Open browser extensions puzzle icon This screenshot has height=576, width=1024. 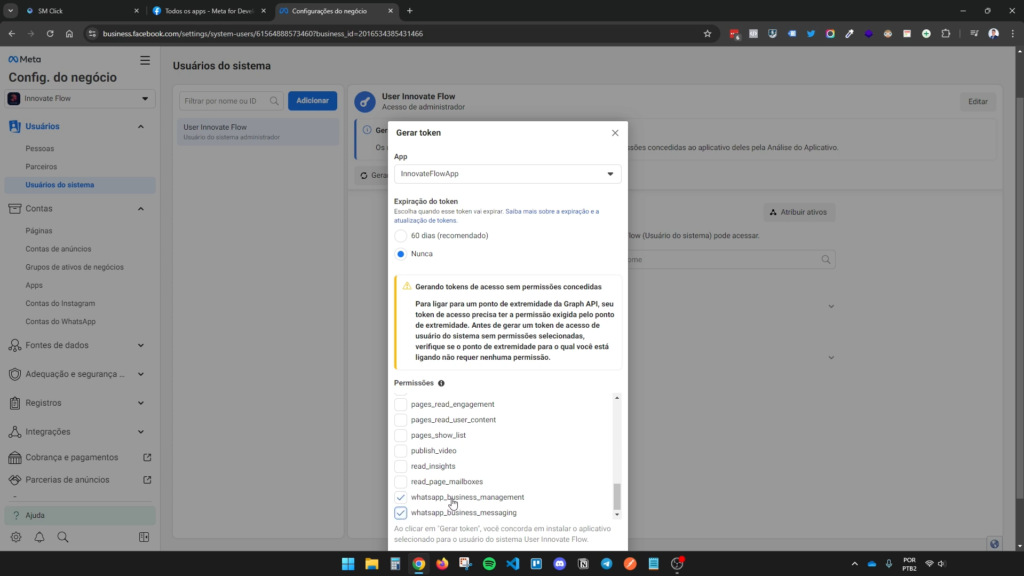pos(946,34)
